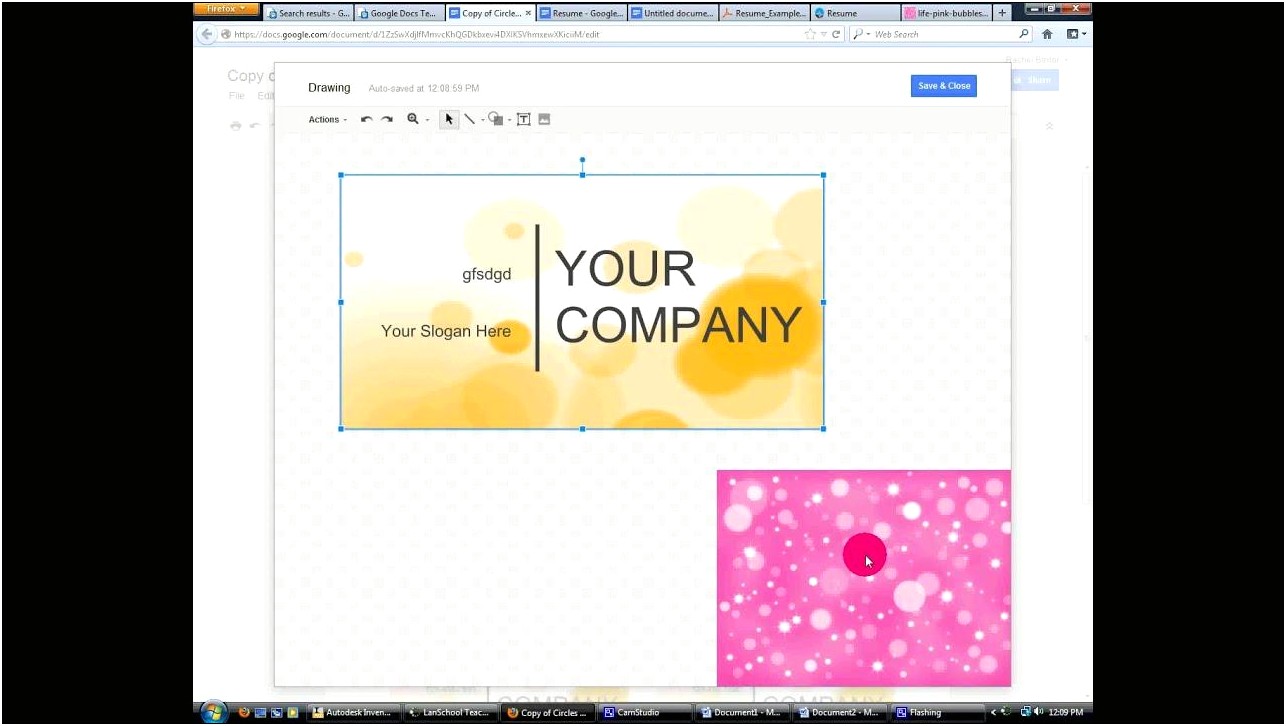This screenshot has width=1286, height=726.
Task: Open Document1 taskbar item
Action: pos(742,713)
